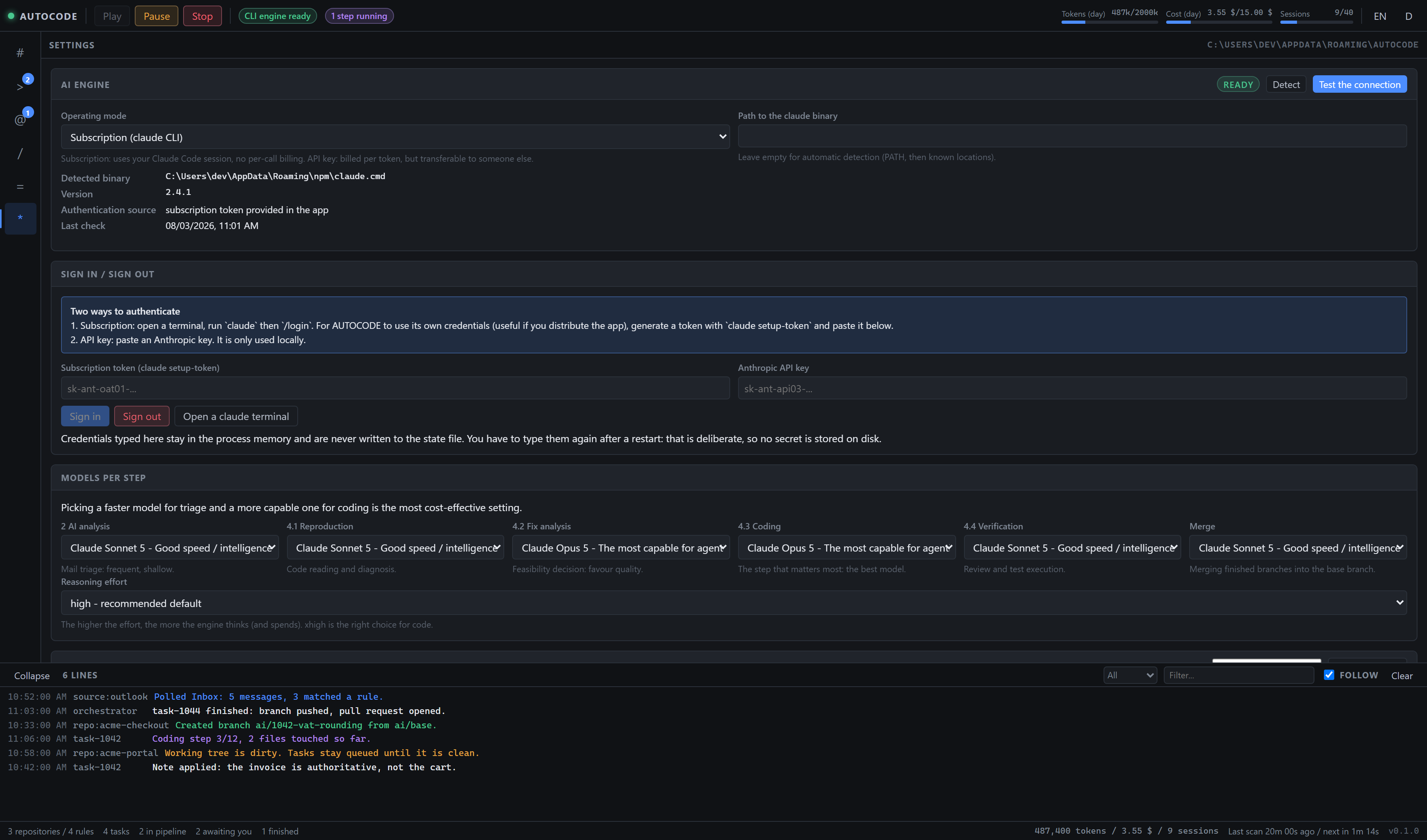Clear the log output
1427x840 pixels.
tap(1402, 675)
